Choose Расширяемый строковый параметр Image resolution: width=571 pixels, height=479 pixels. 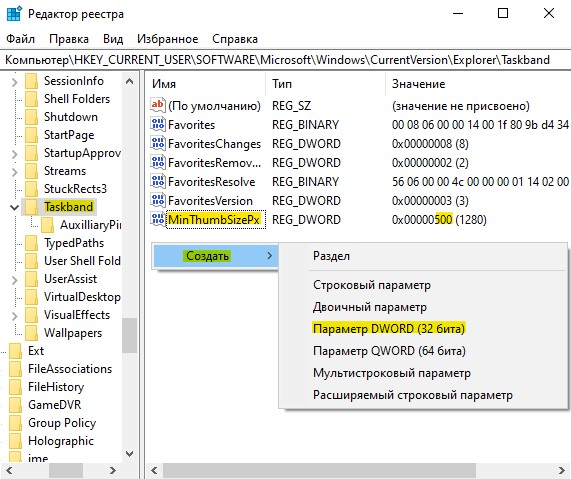point(413,395)
